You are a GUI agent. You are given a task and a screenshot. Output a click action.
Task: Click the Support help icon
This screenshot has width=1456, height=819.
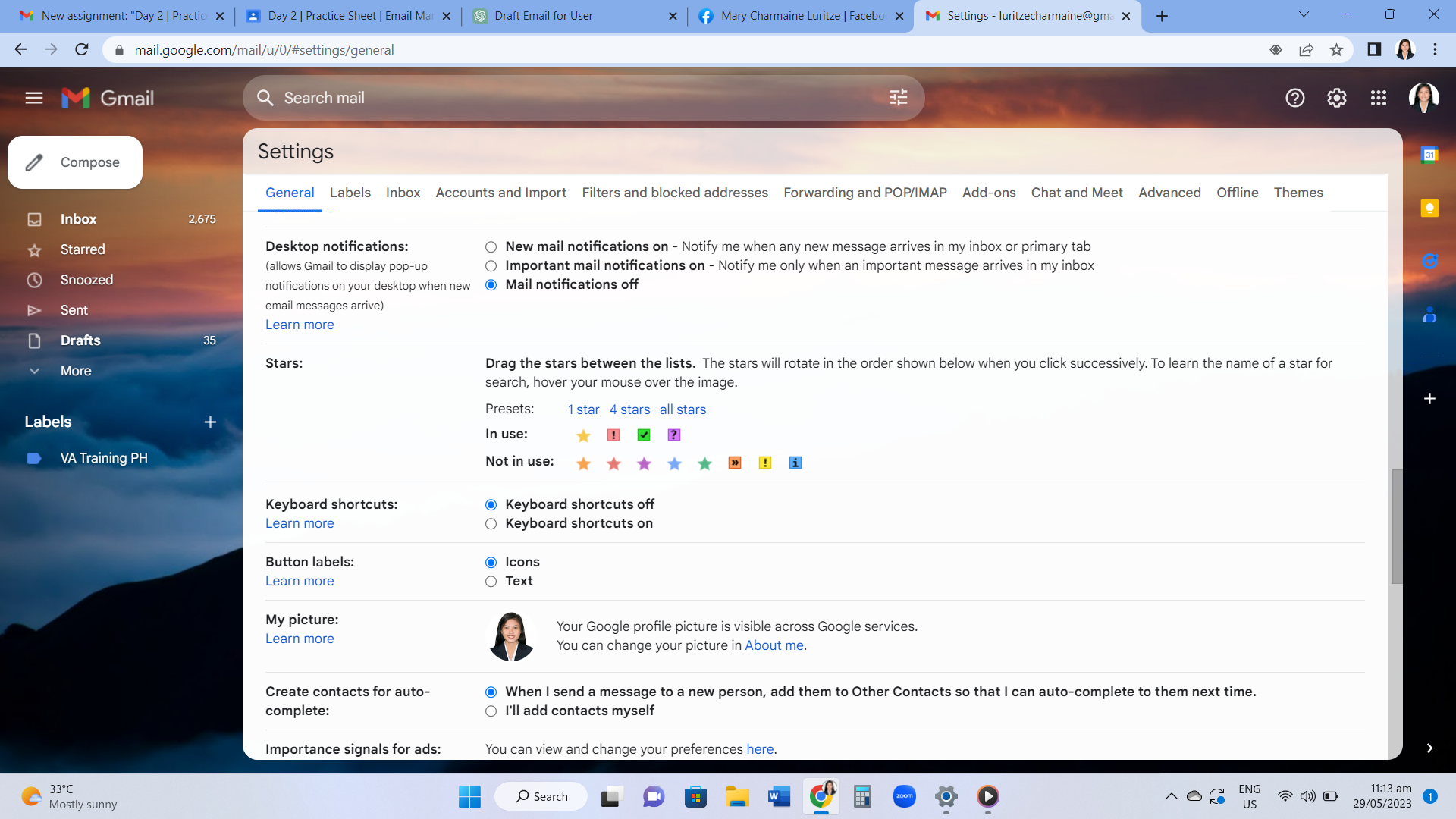tap(1294, 98)
